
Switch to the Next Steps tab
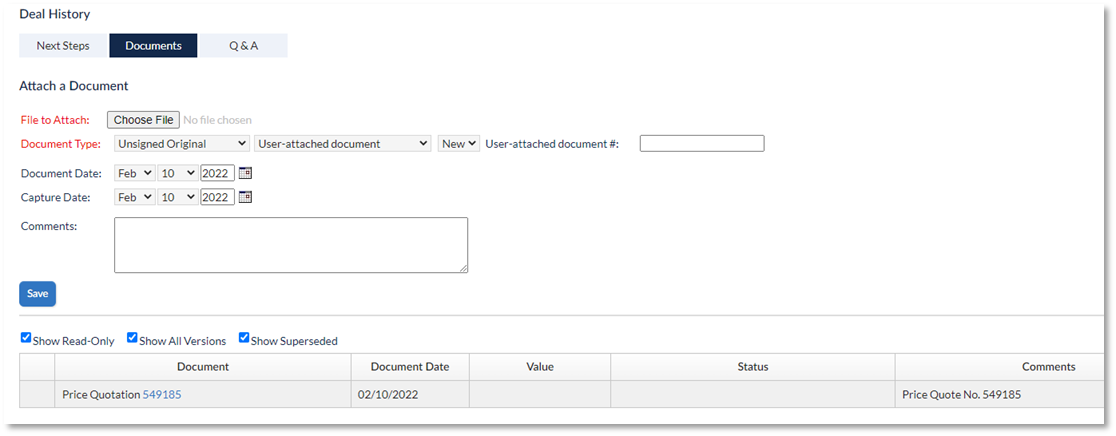(63, 46)
